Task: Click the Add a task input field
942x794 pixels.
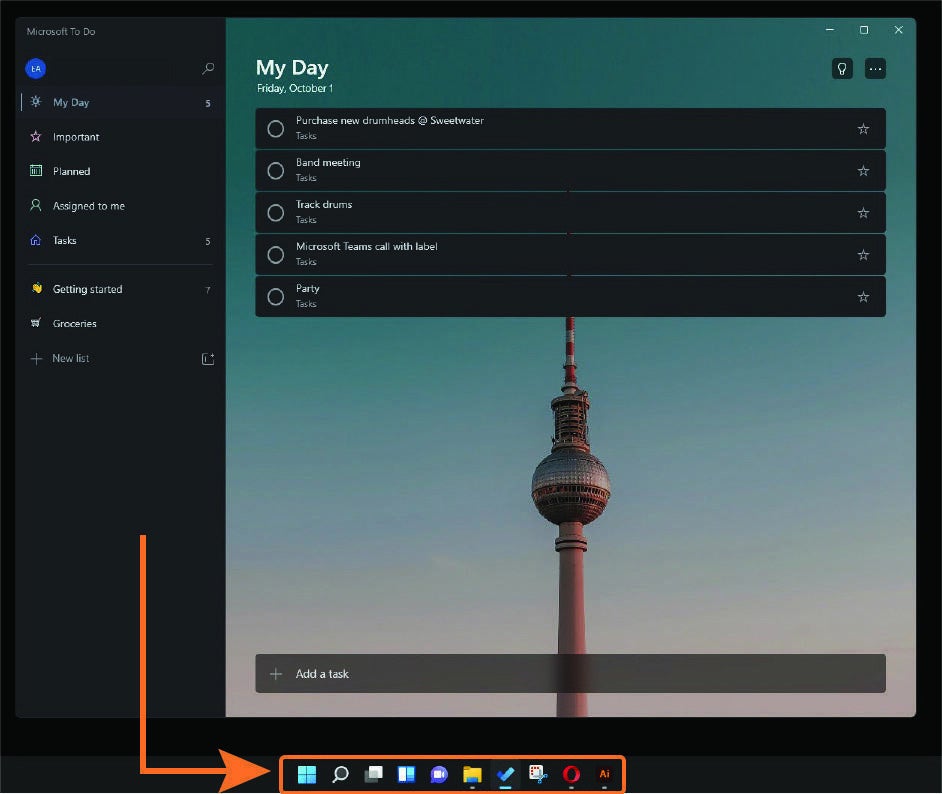Action: pyautogui.click(x=570, y=674)
